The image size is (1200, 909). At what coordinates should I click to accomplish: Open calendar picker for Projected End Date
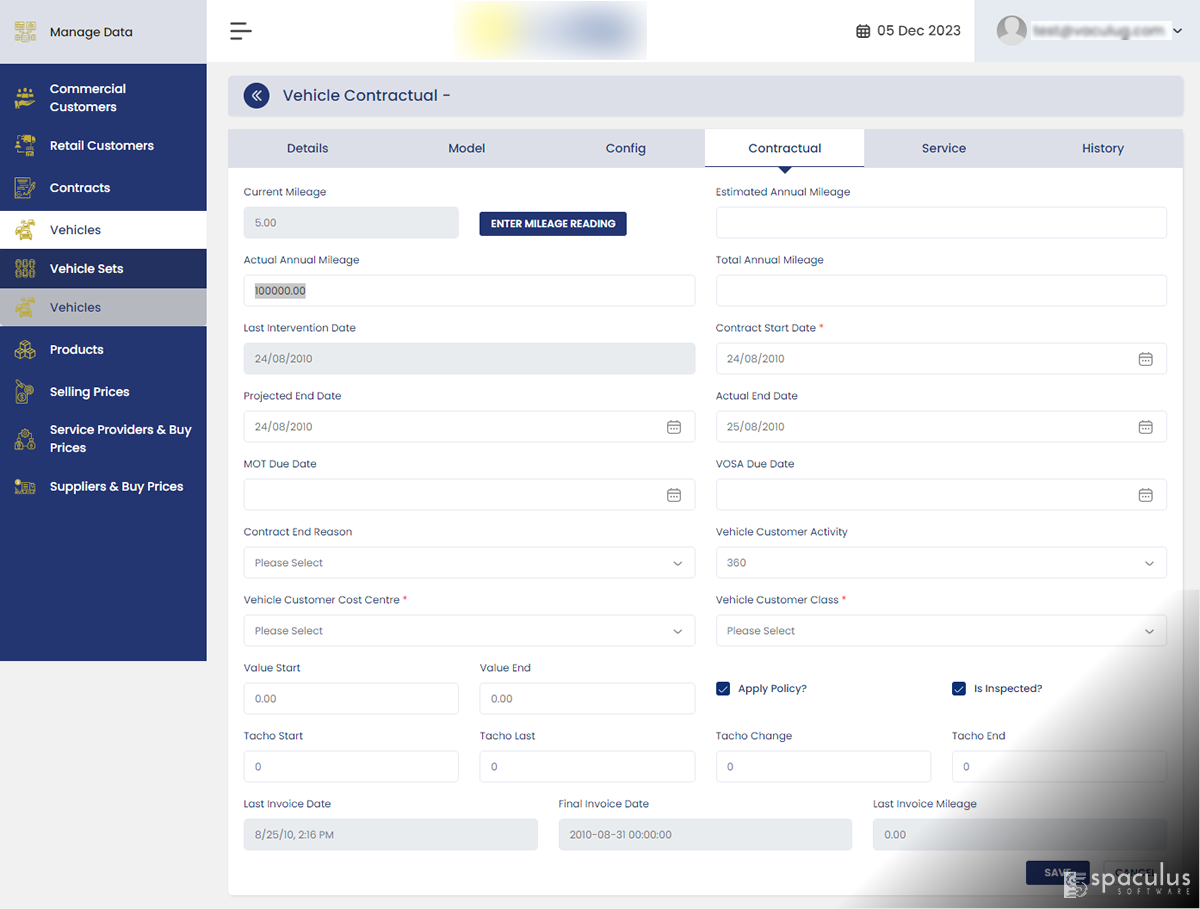tap(674, 427)
